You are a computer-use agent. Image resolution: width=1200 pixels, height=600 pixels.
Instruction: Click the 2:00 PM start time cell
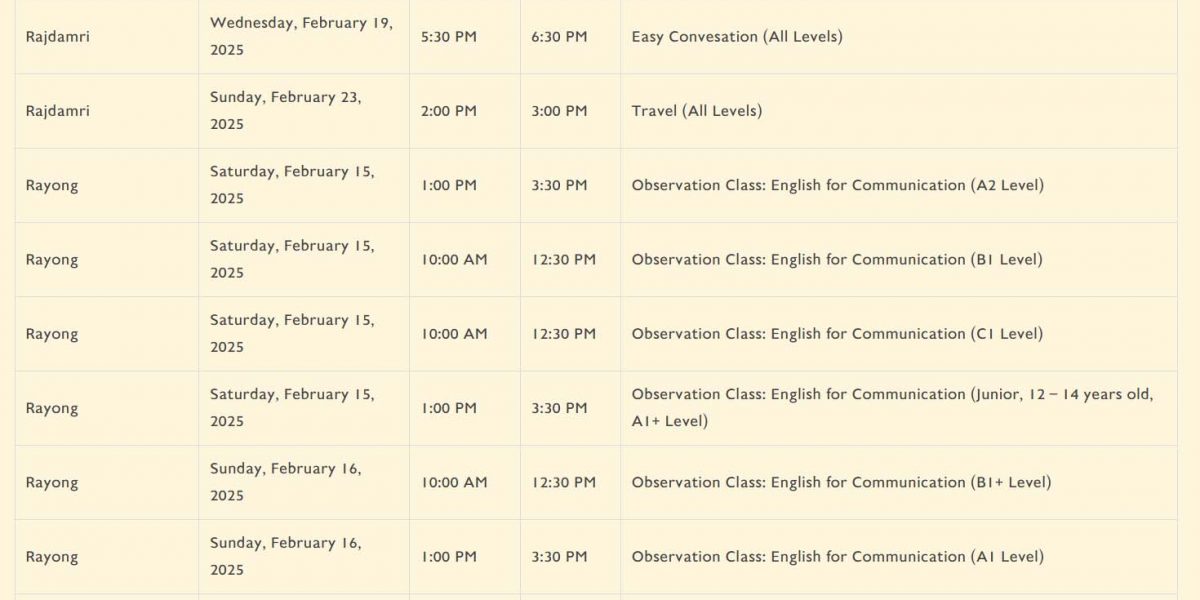click(449, 111)
